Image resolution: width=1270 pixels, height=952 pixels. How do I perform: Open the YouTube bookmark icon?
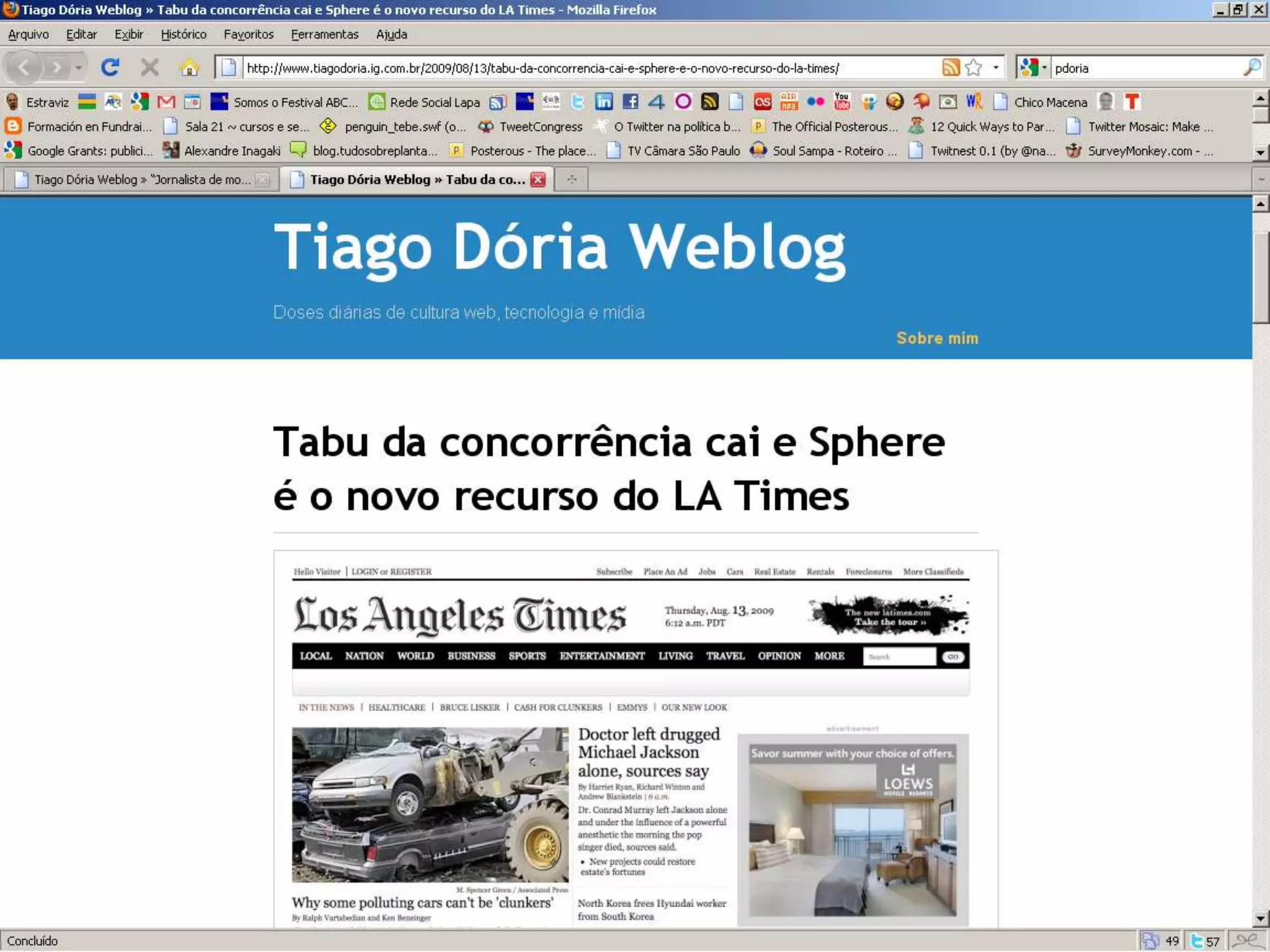click(x=841, y=102)
